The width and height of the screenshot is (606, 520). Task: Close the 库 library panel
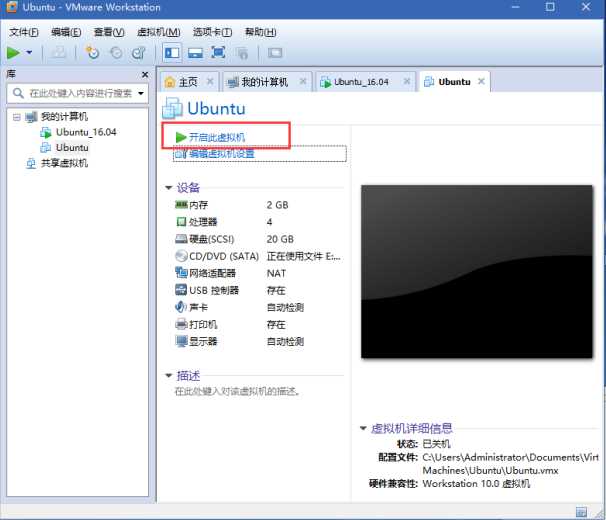pos(145,74)
